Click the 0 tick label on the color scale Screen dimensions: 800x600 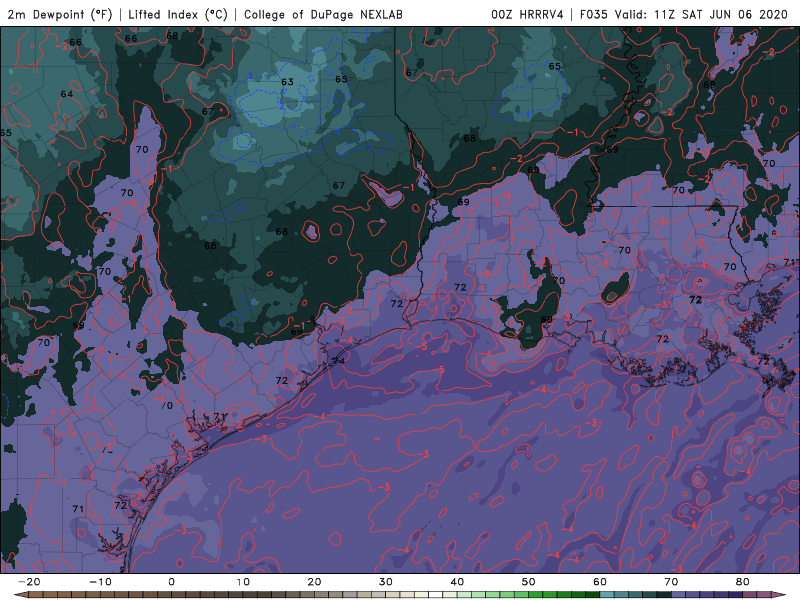tap(171, 582)
